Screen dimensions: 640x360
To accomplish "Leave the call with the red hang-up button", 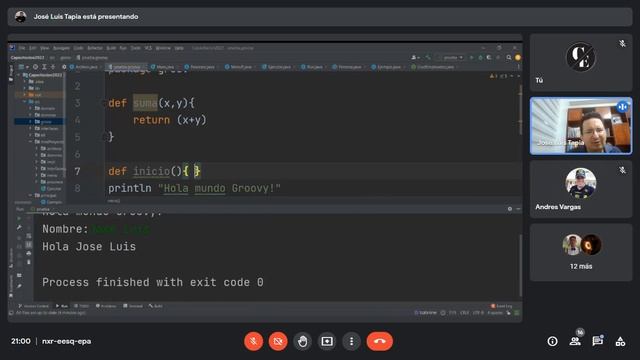I will 380,341.
